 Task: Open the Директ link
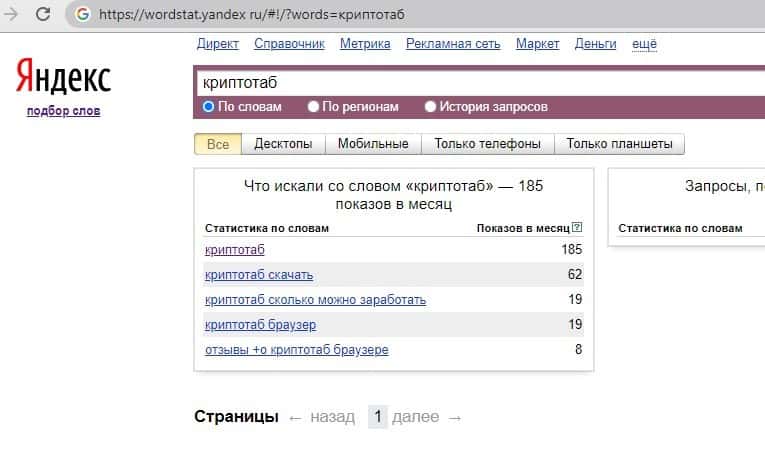click(218, 44)
